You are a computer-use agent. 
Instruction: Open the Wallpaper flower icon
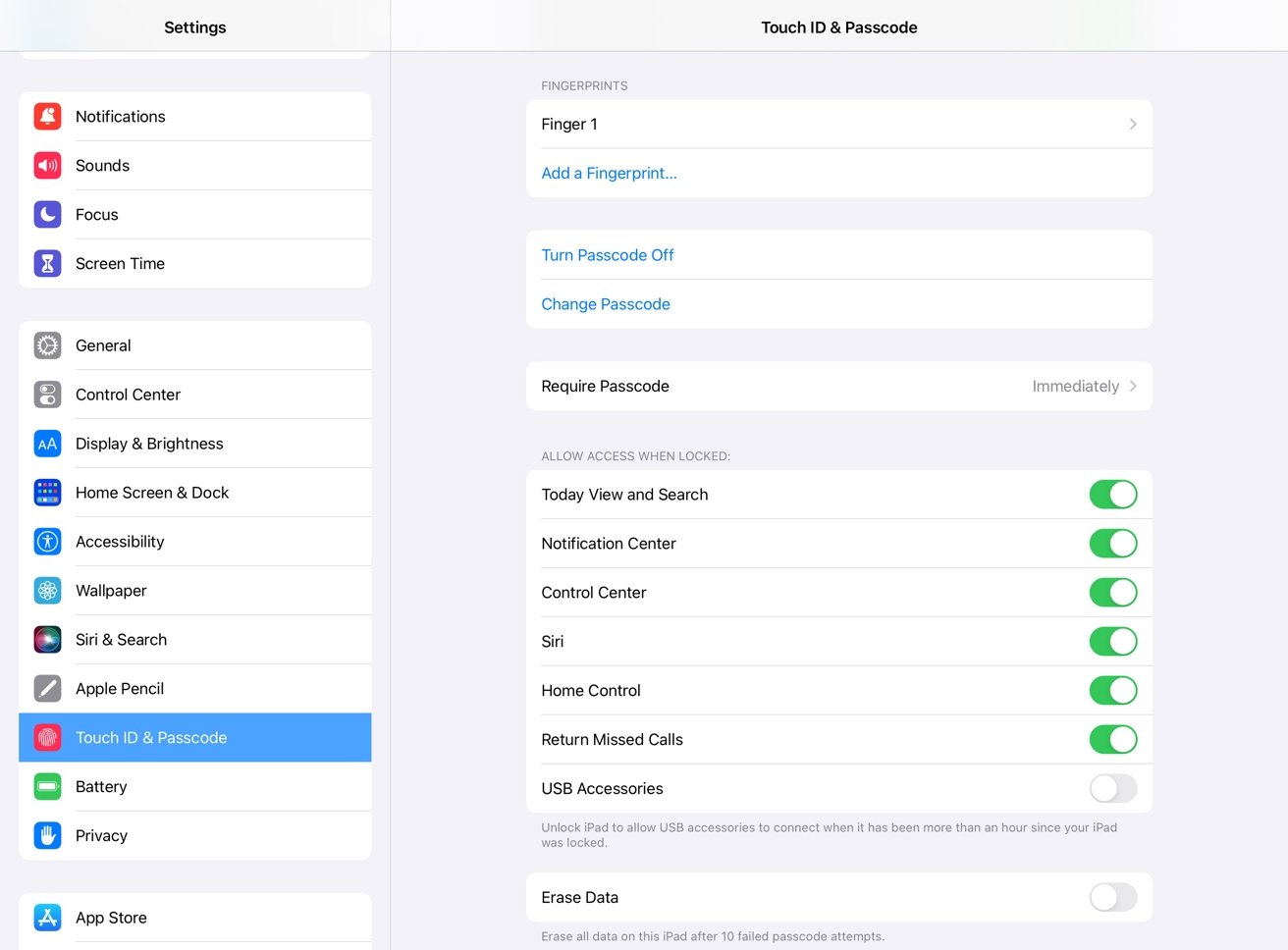[x=47, y=591]
